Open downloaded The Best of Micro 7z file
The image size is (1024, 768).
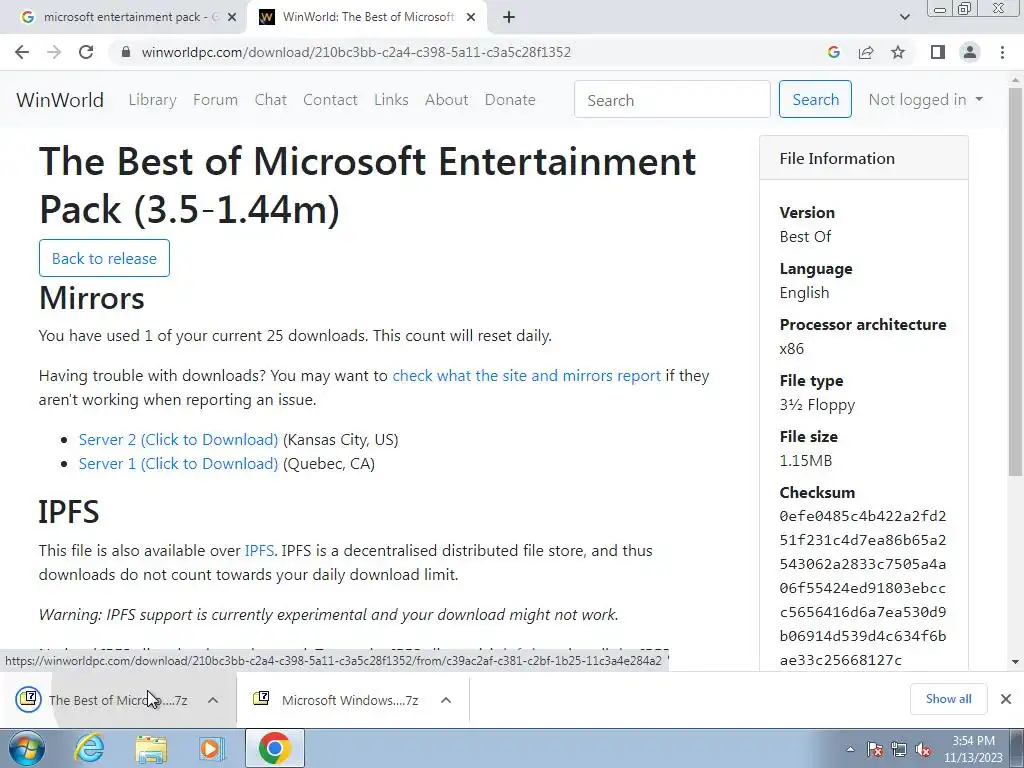(104, 700)
